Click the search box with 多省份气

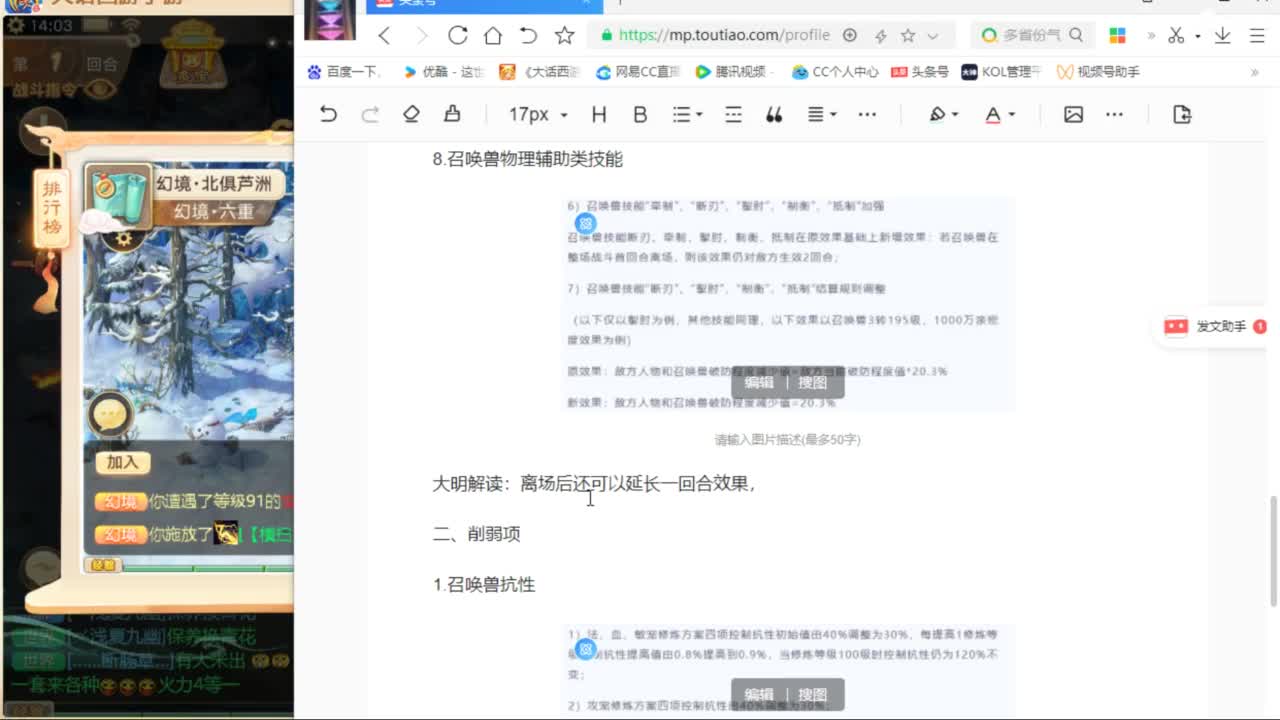pos(1031,35)
